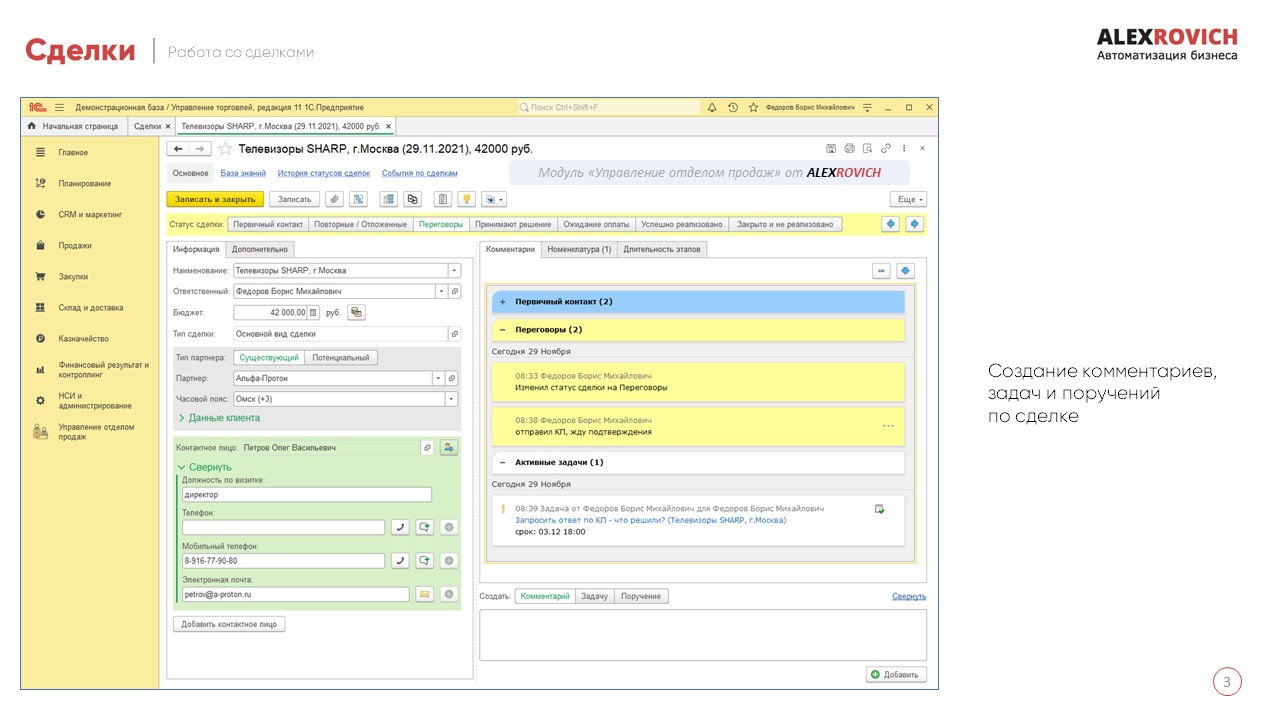Screen dimensions: 1280x720
Task: Click the phone call icon next to the mobile number
Action: coord(399,561)
